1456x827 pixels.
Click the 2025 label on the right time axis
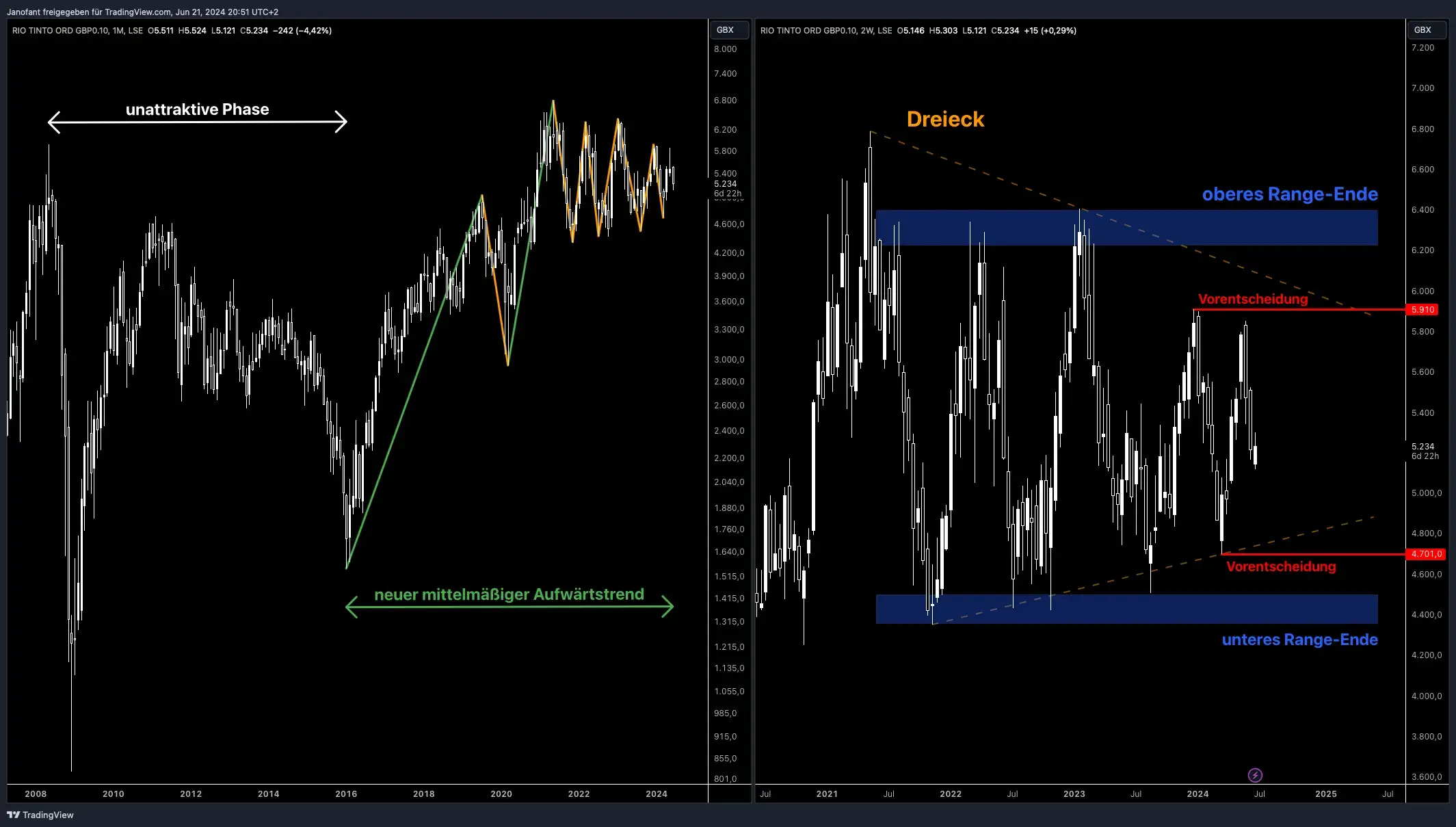point(1326,794)
